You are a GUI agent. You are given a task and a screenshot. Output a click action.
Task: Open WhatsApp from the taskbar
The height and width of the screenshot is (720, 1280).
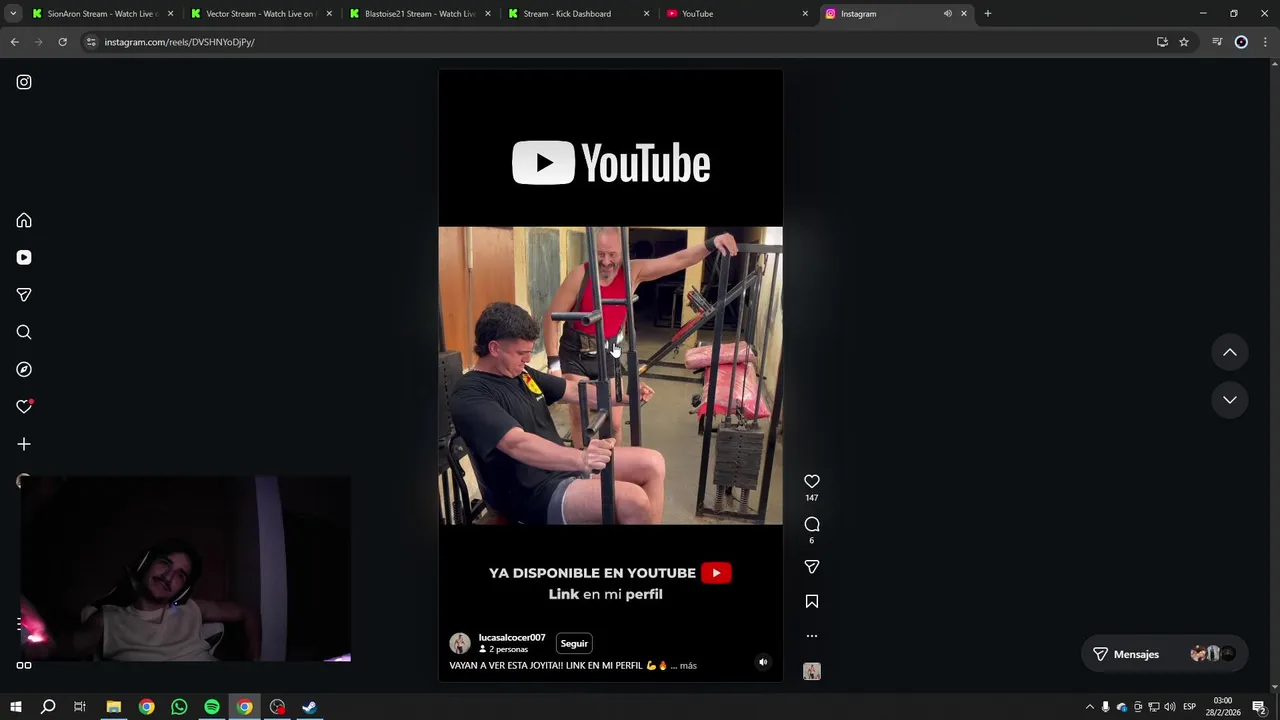tap(179, 707)
